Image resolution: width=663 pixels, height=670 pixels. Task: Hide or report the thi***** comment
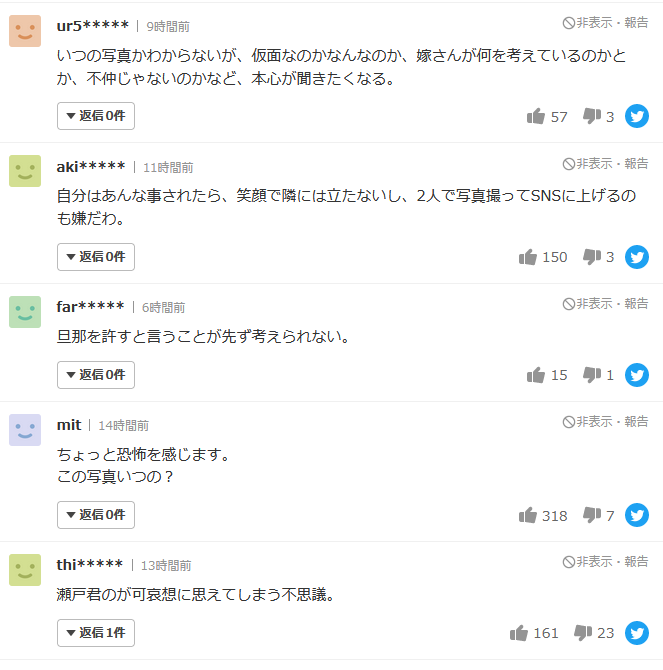pyautogui.click(x=606, y=561)
